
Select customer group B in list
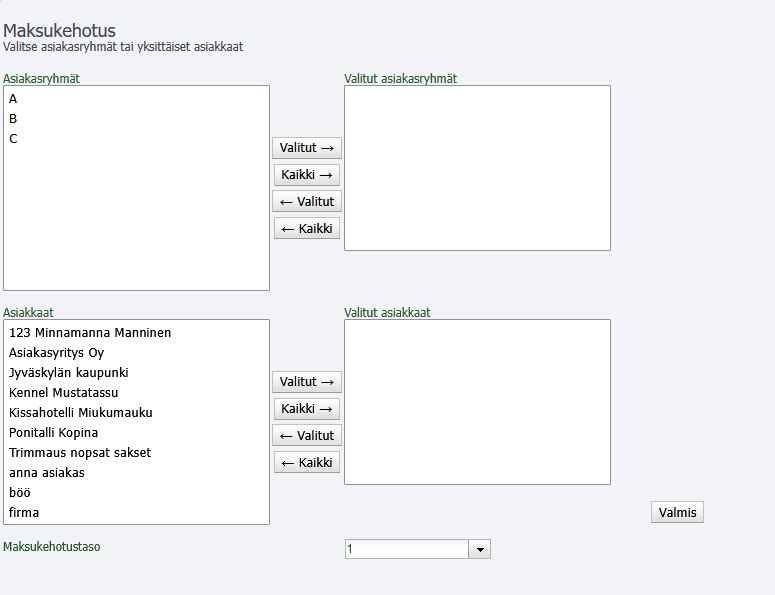[x=136, y=119]
